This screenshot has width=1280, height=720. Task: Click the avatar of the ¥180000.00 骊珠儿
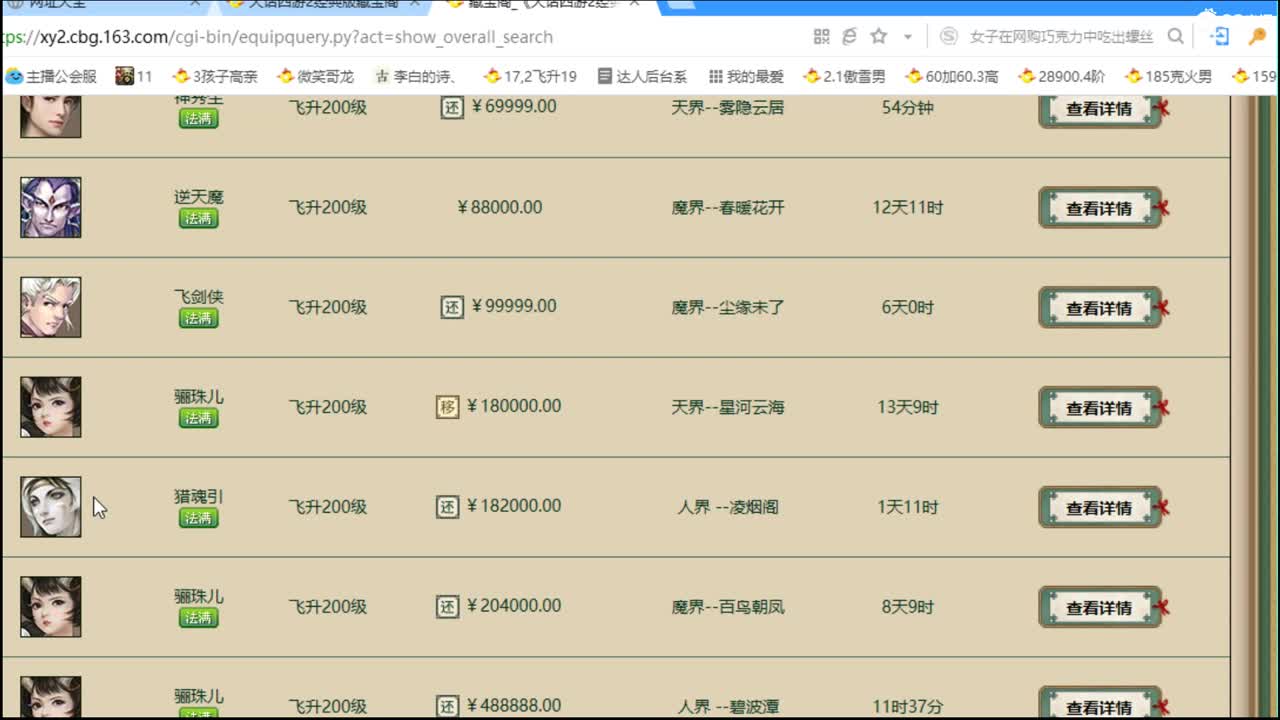(x=51, y=407)
